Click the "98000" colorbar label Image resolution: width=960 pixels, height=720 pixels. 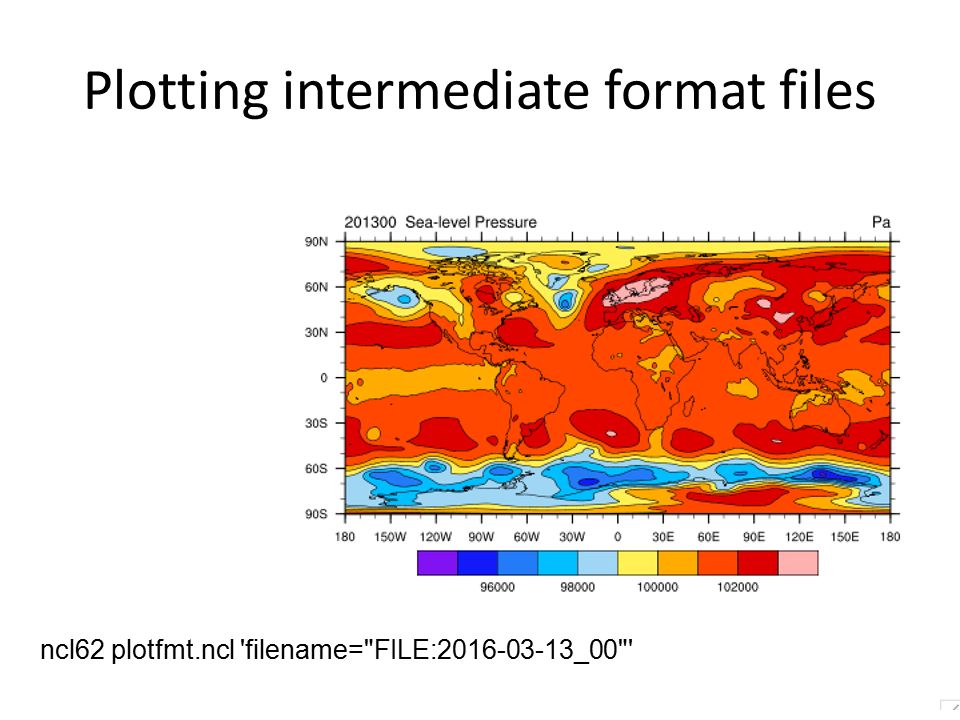(577, 587)
